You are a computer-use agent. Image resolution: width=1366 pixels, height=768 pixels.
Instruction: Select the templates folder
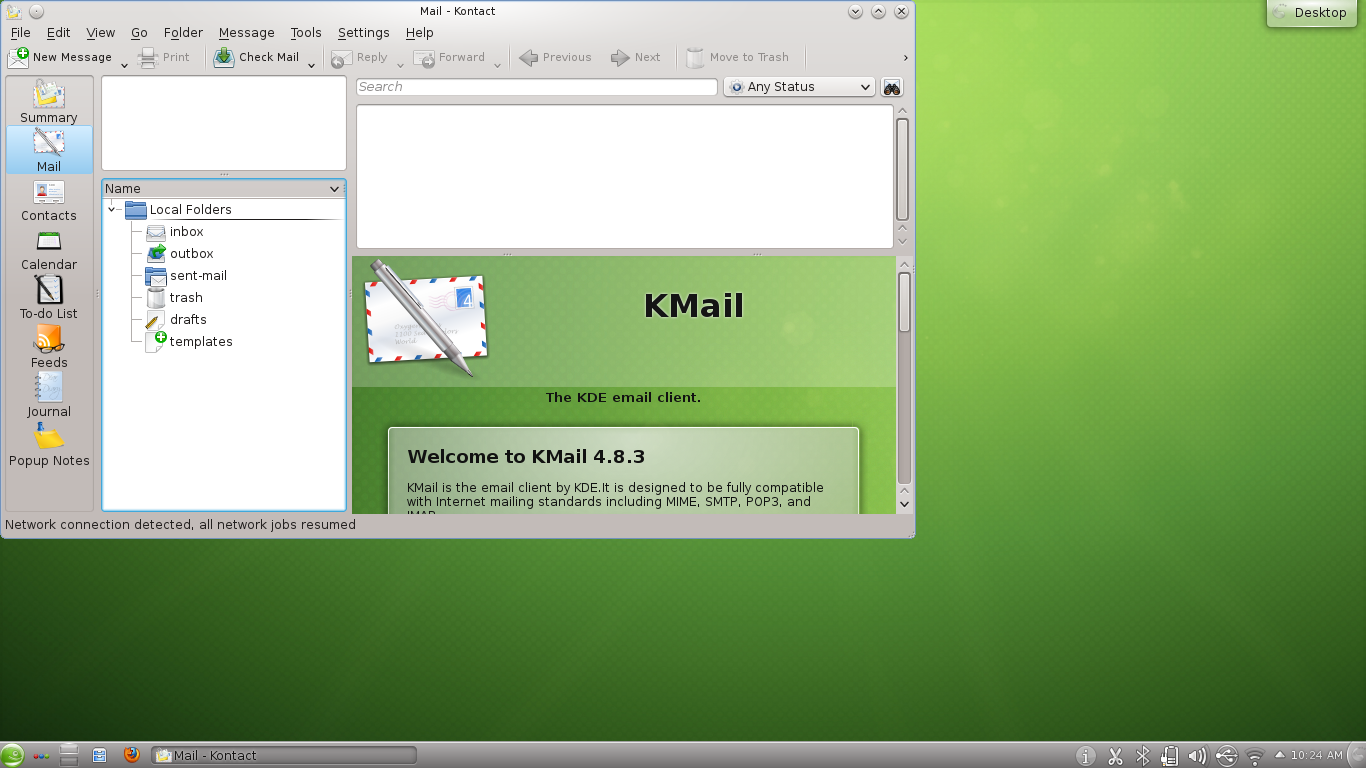click(201, 342)
